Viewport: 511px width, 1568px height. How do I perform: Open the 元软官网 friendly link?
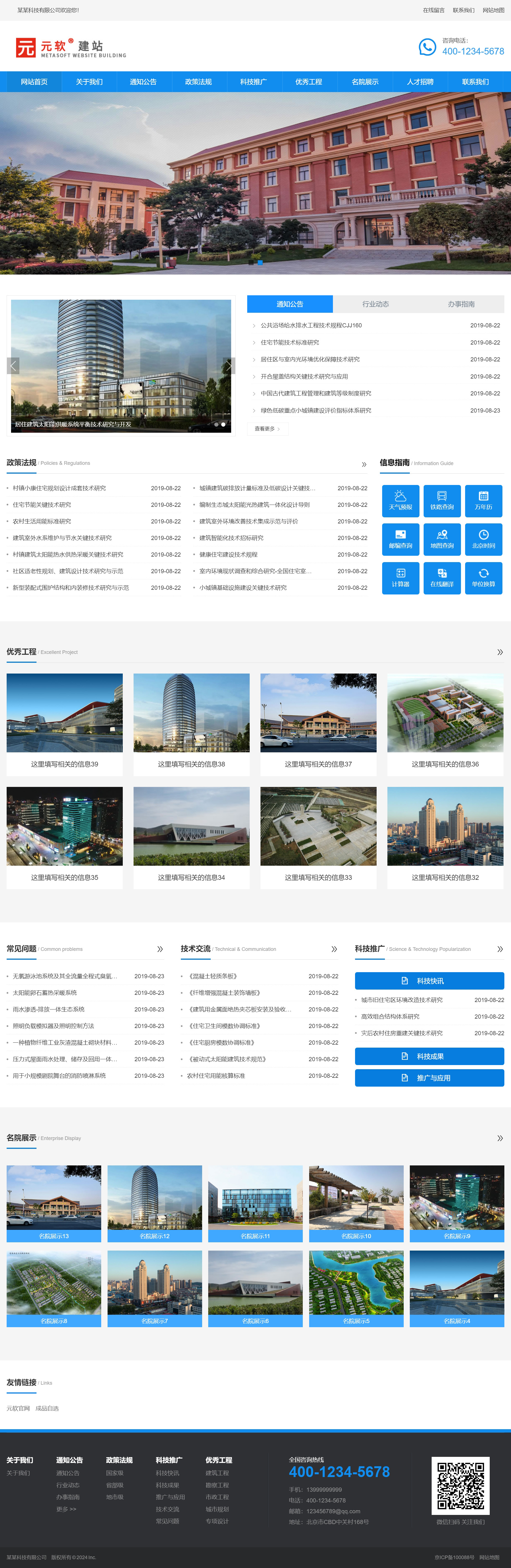pos(18,1408)
